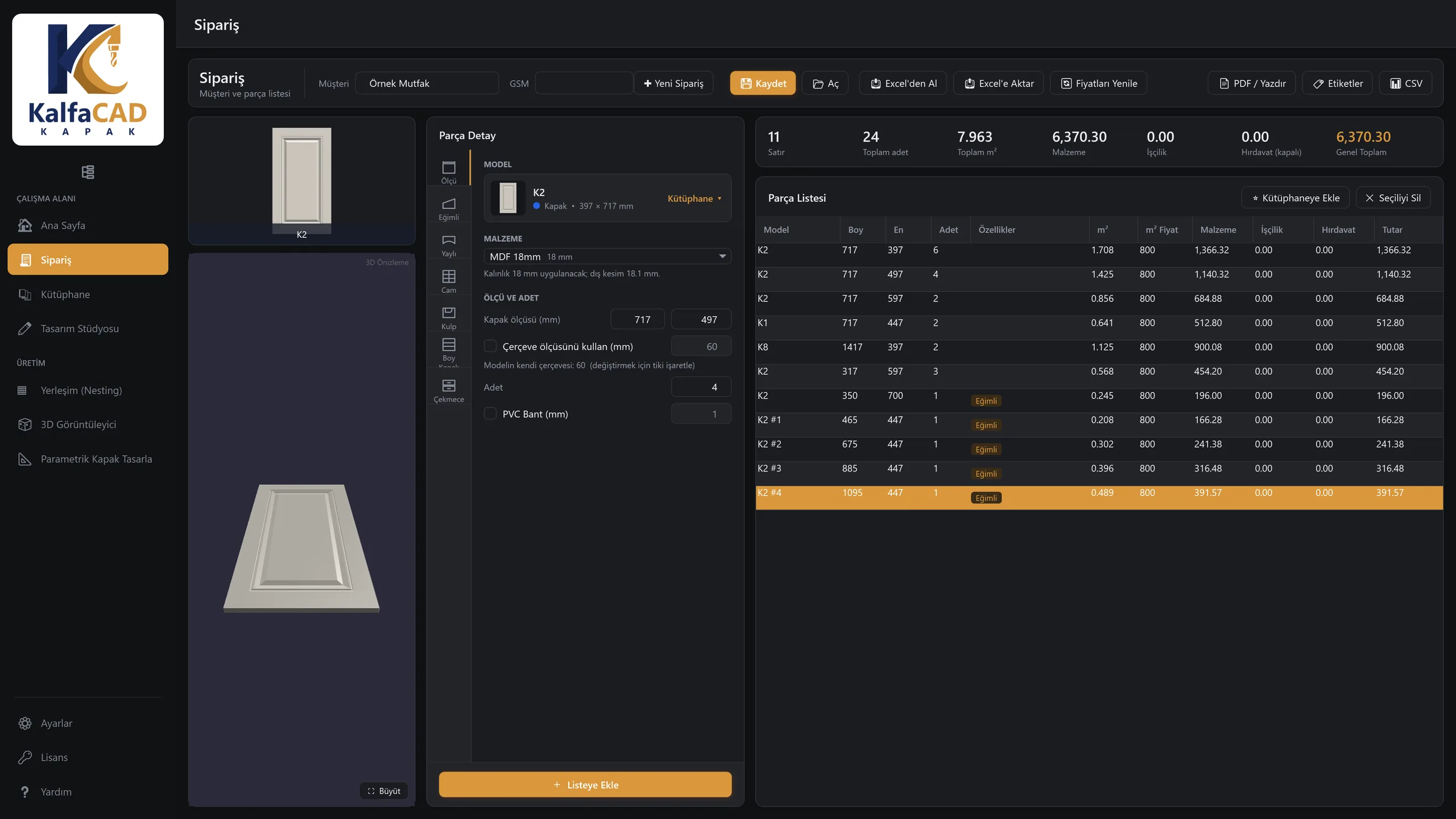The image size is (1456, 819).
Task: Open Ana Sayfa from the sidebar
Action: point(88,225)
